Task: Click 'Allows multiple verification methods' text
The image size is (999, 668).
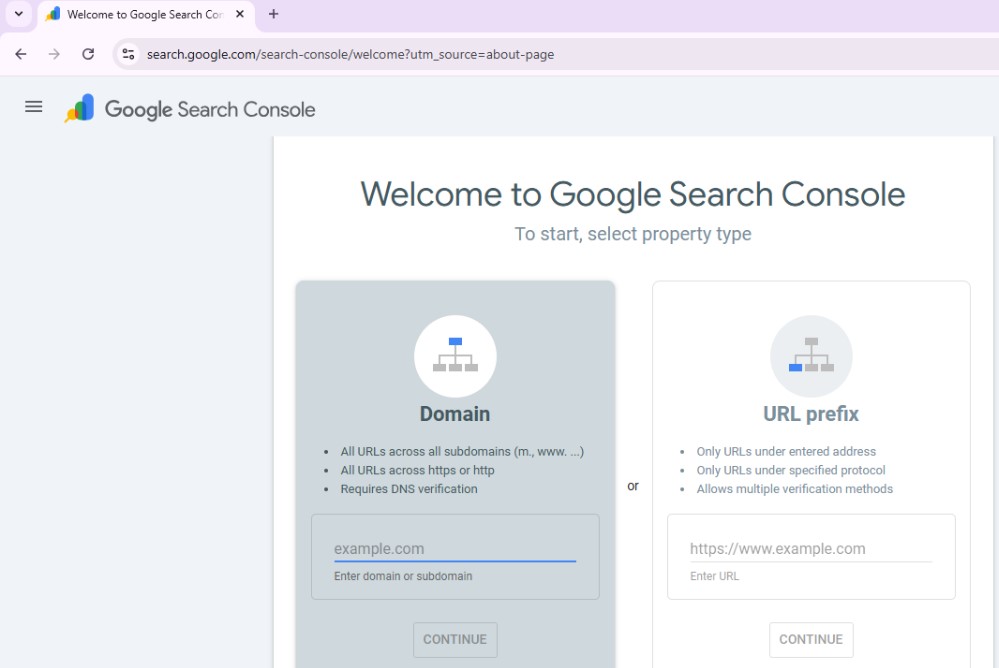Action: pyautogui.click(x=794, y=489)
